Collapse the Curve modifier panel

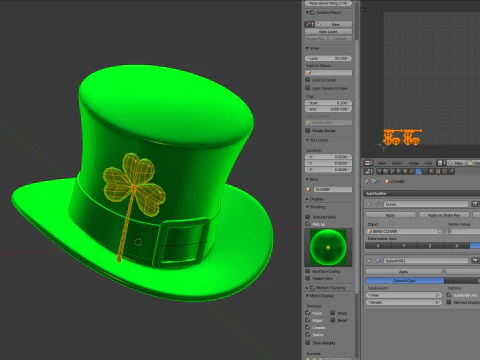(369, 204)
